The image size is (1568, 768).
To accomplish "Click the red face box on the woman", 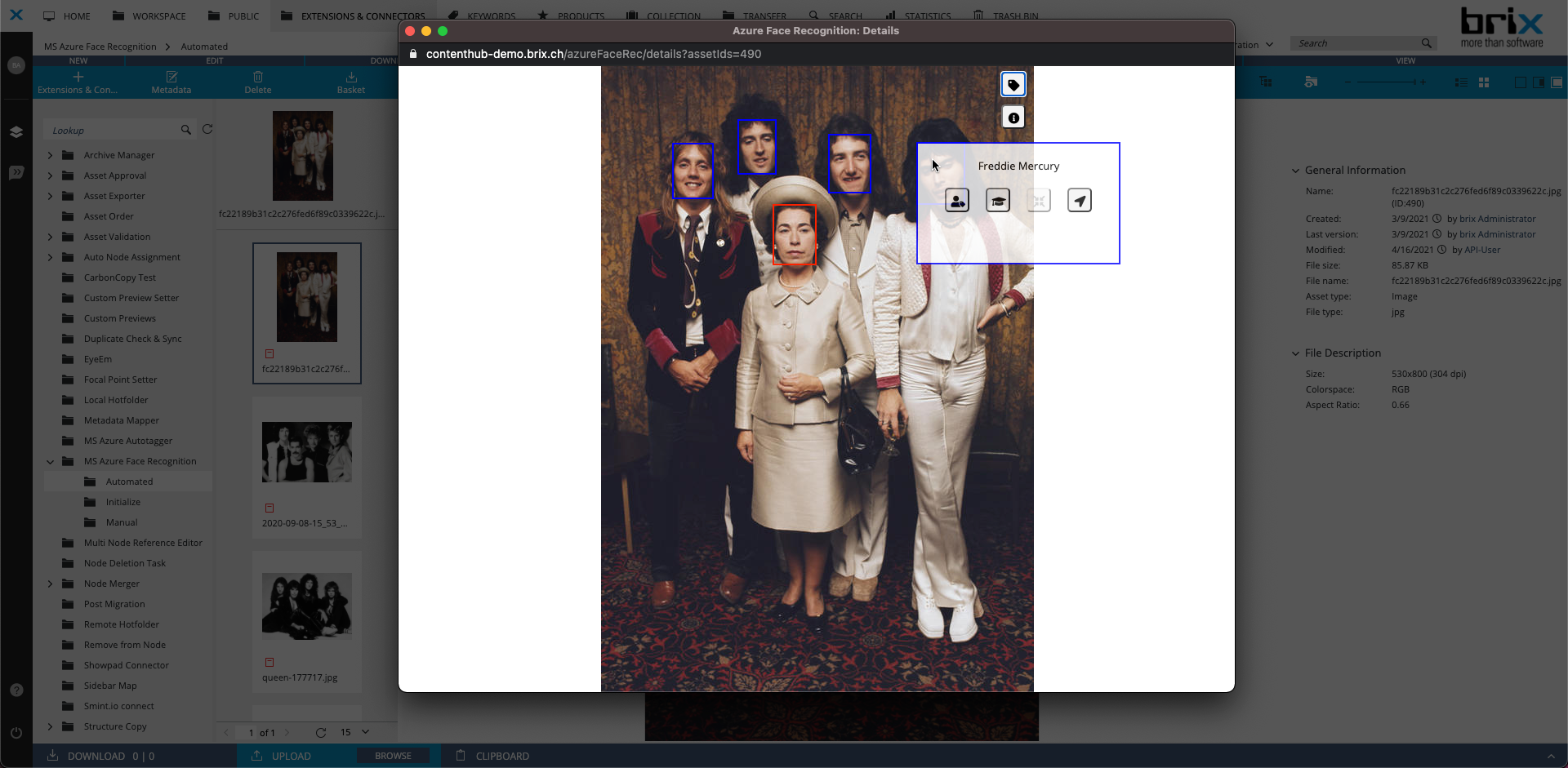I will click(x=795, y=235).
